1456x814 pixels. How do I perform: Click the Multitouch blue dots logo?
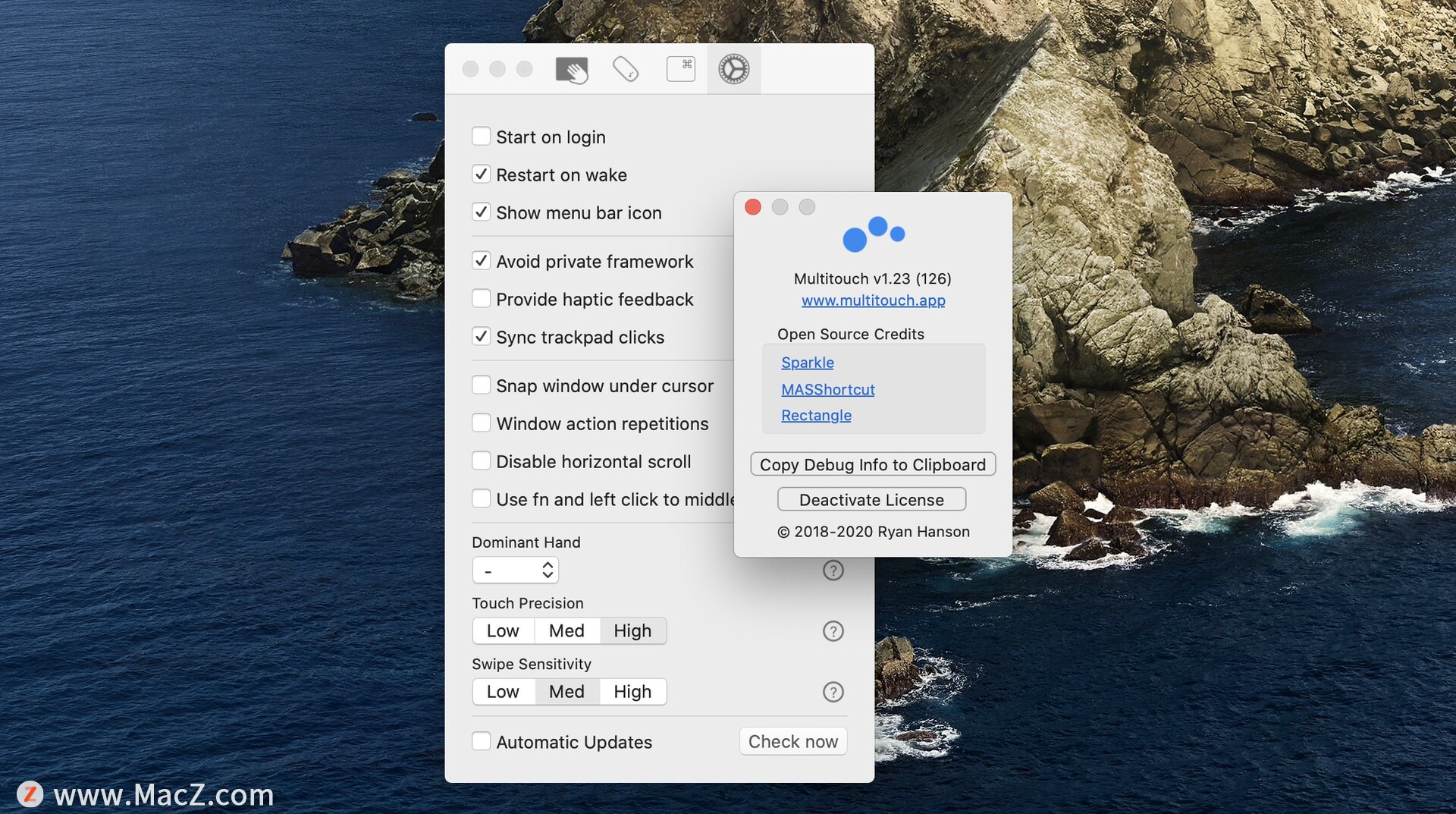[x=874, y=234]
